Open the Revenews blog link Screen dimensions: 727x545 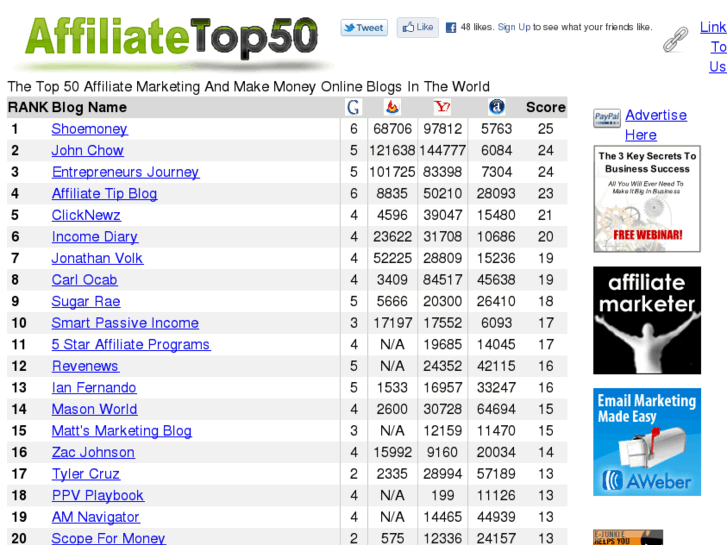[85, 366]
